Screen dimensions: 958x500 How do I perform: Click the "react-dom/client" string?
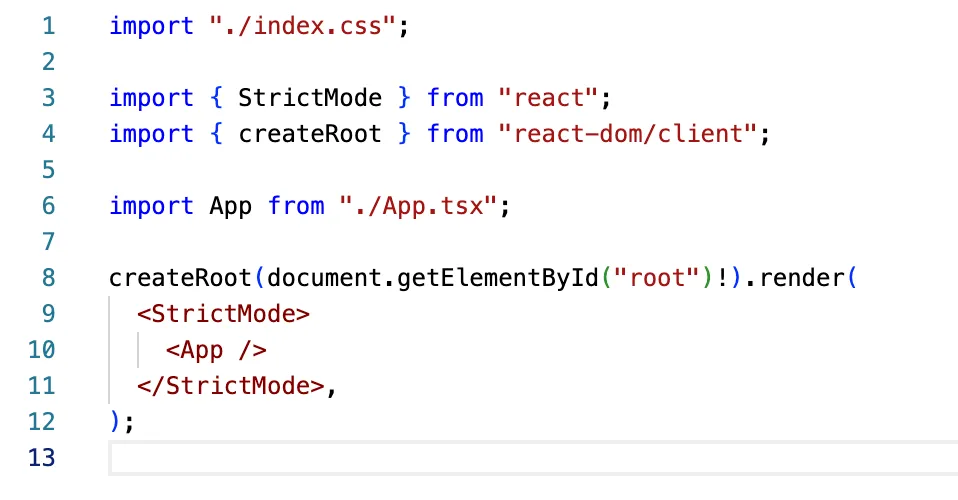[627, 134]
